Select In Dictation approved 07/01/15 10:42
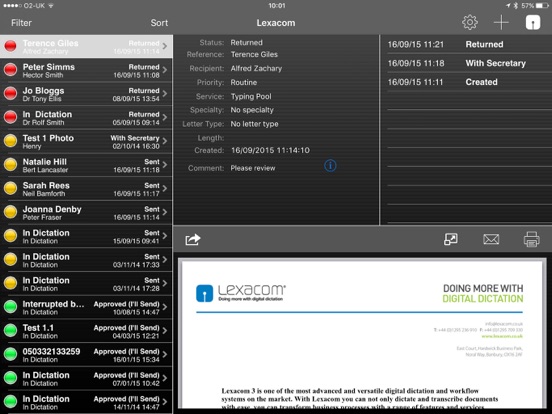Image resolution: width=552 pixels, height=414 pixels. tap(86, 378)
